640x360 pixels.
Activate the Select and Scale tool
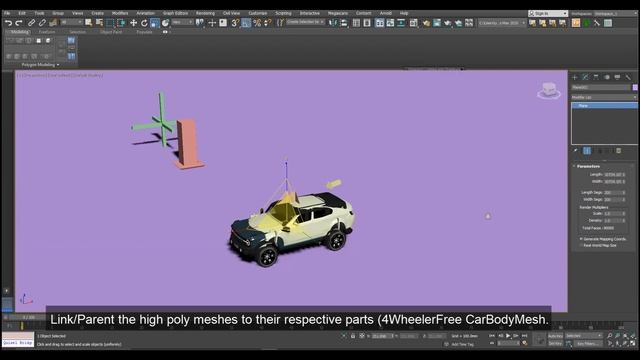[x=155, y=23]
